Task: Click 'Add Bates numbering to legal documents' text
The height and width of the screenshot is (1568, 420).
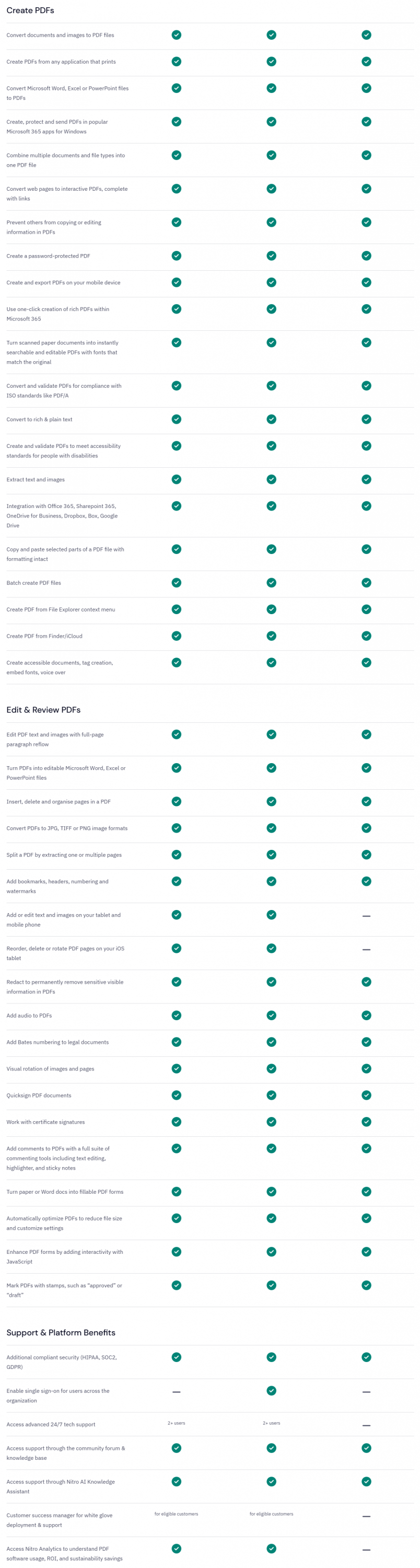Action: [x=58, y=1042]
